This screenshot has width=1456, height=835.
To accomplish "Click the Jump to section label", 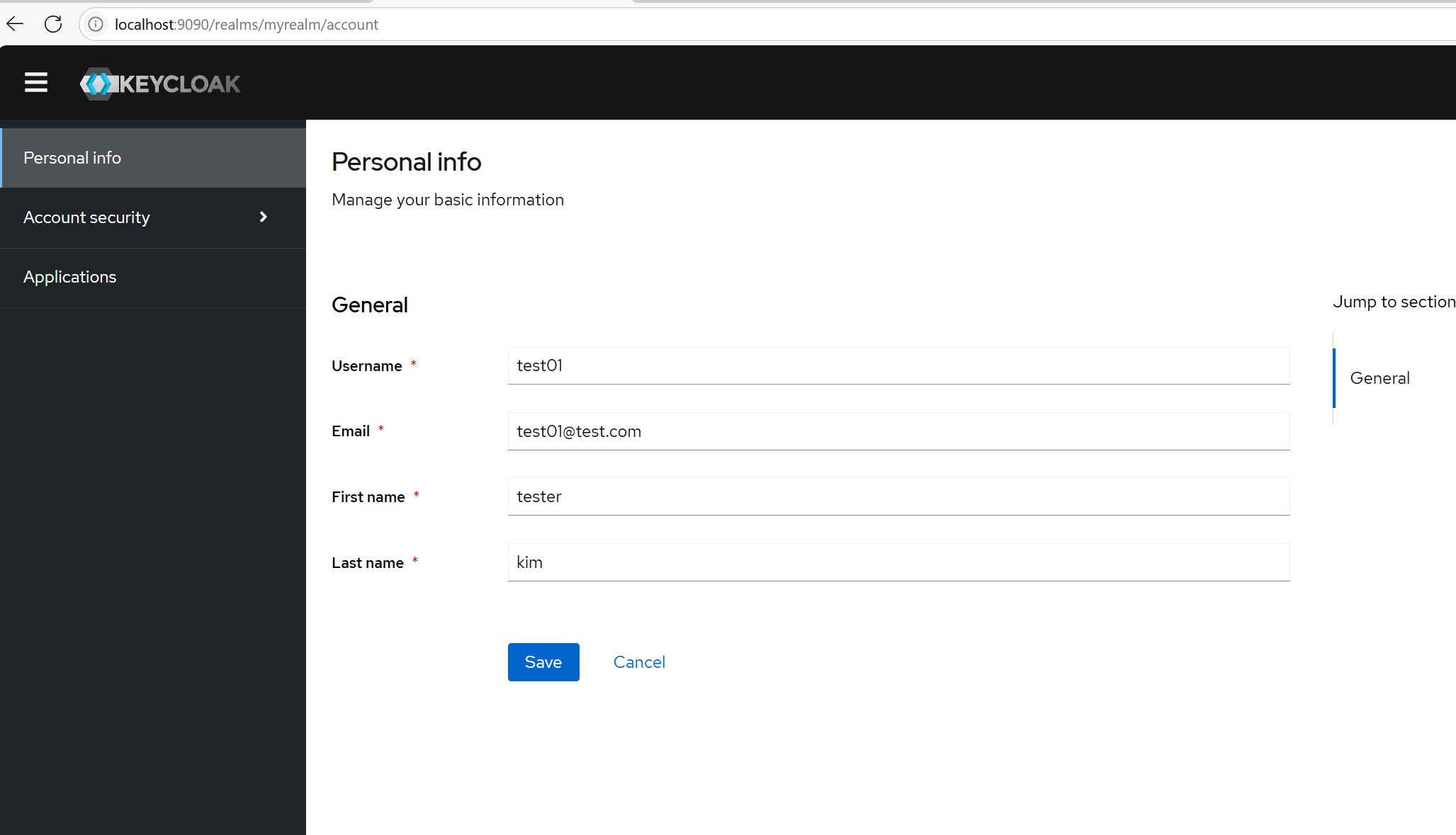I will pyautogui.click(x=1394, y=302).
